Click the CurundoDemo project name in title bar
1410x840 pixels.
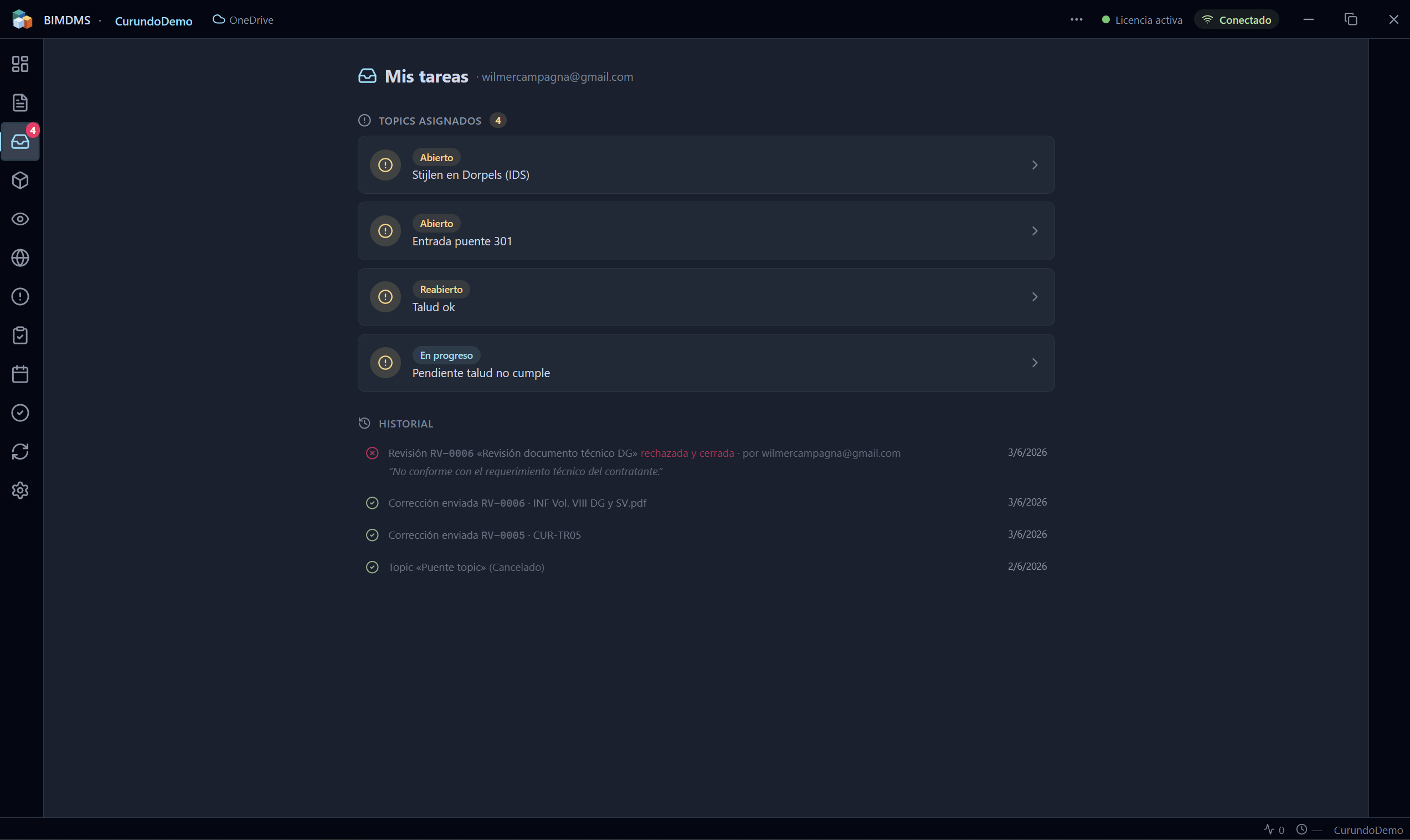[153, 21]
